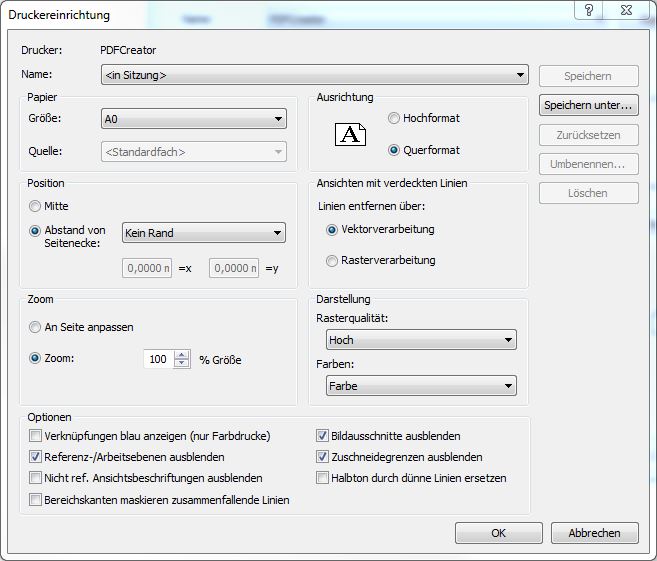Uncheck Bildausschnitte ausblenden

point(323,436)
